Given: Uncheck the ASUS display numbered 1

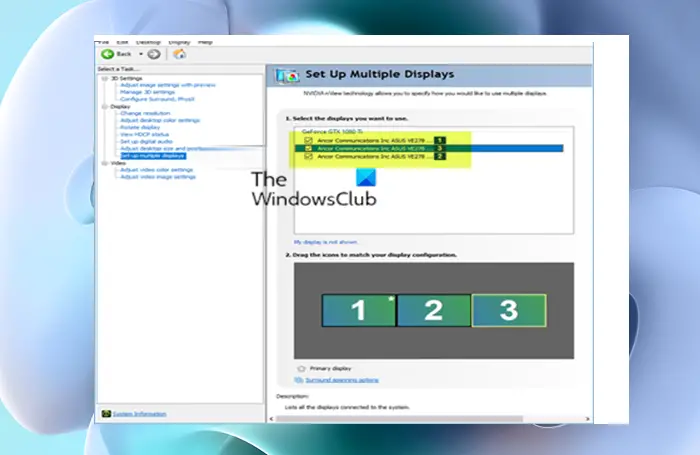Looking at the screenshot, I should (308, 140).
